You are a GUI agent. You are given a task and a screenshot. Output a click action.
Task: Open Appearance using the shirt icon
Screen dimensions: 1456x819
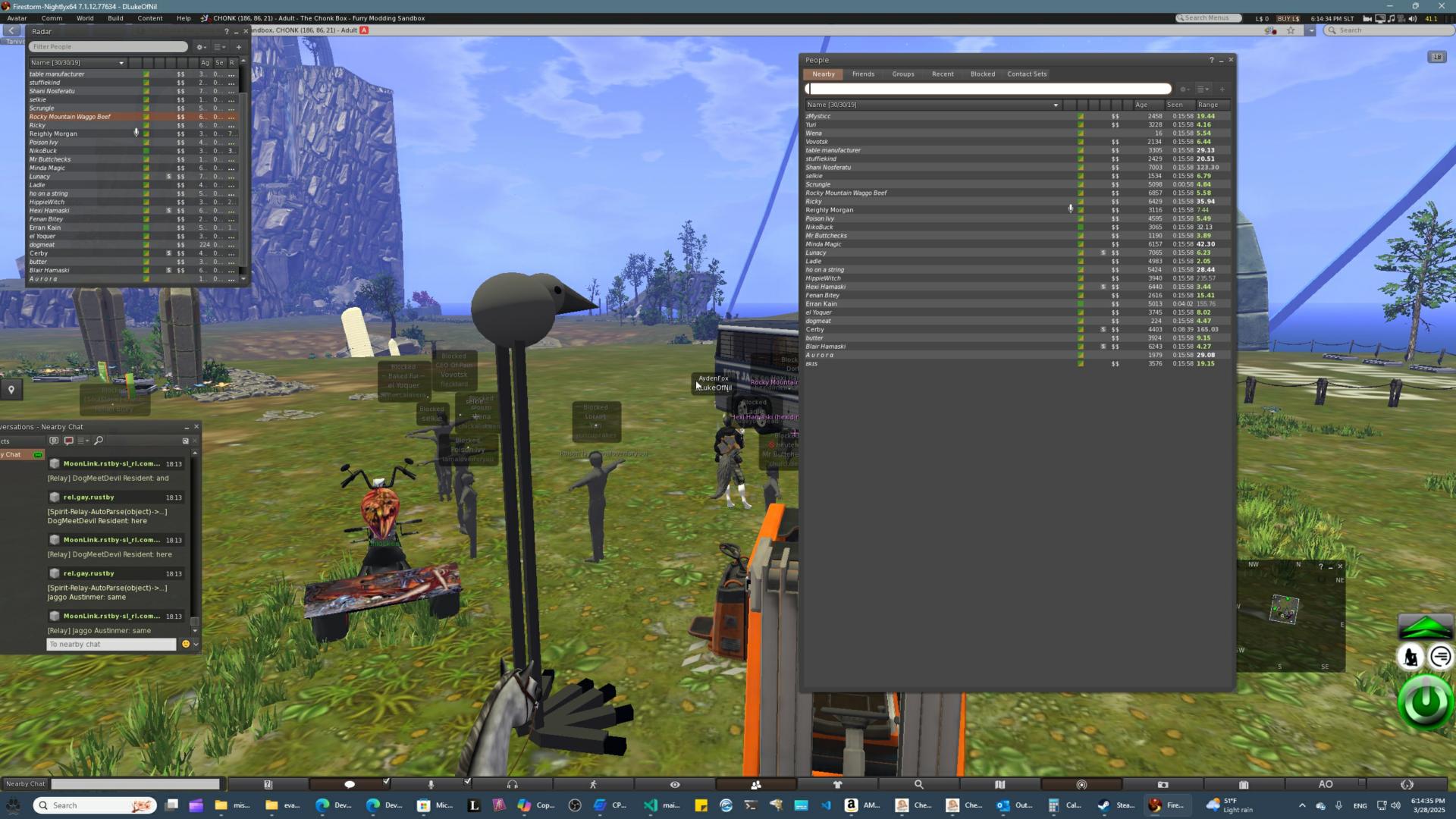(x=837, y=784)
